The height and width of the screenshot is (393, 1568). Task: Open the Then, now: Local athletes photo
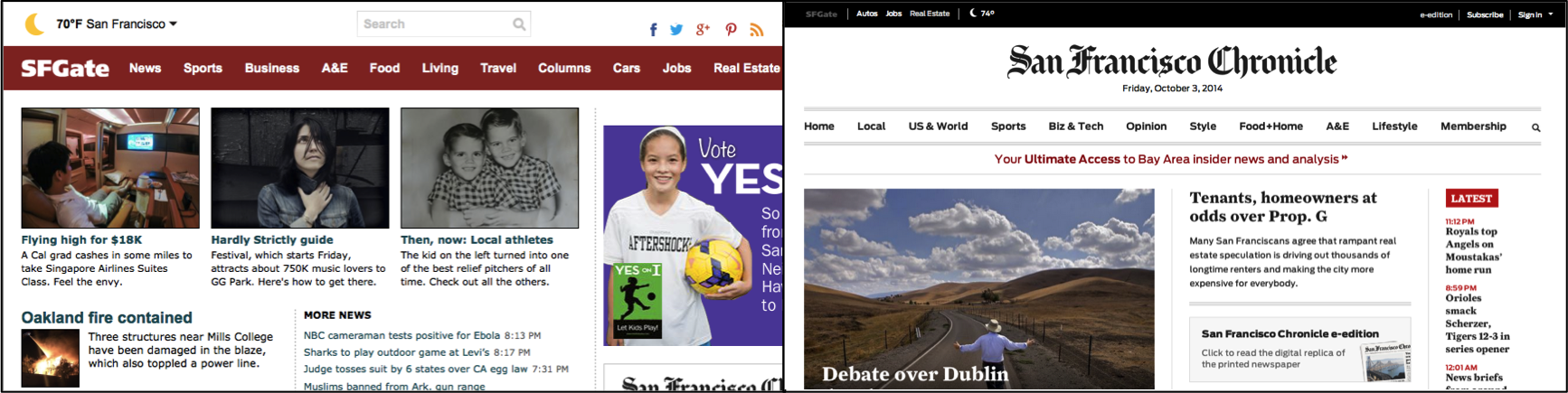click(x=489, y=168)
